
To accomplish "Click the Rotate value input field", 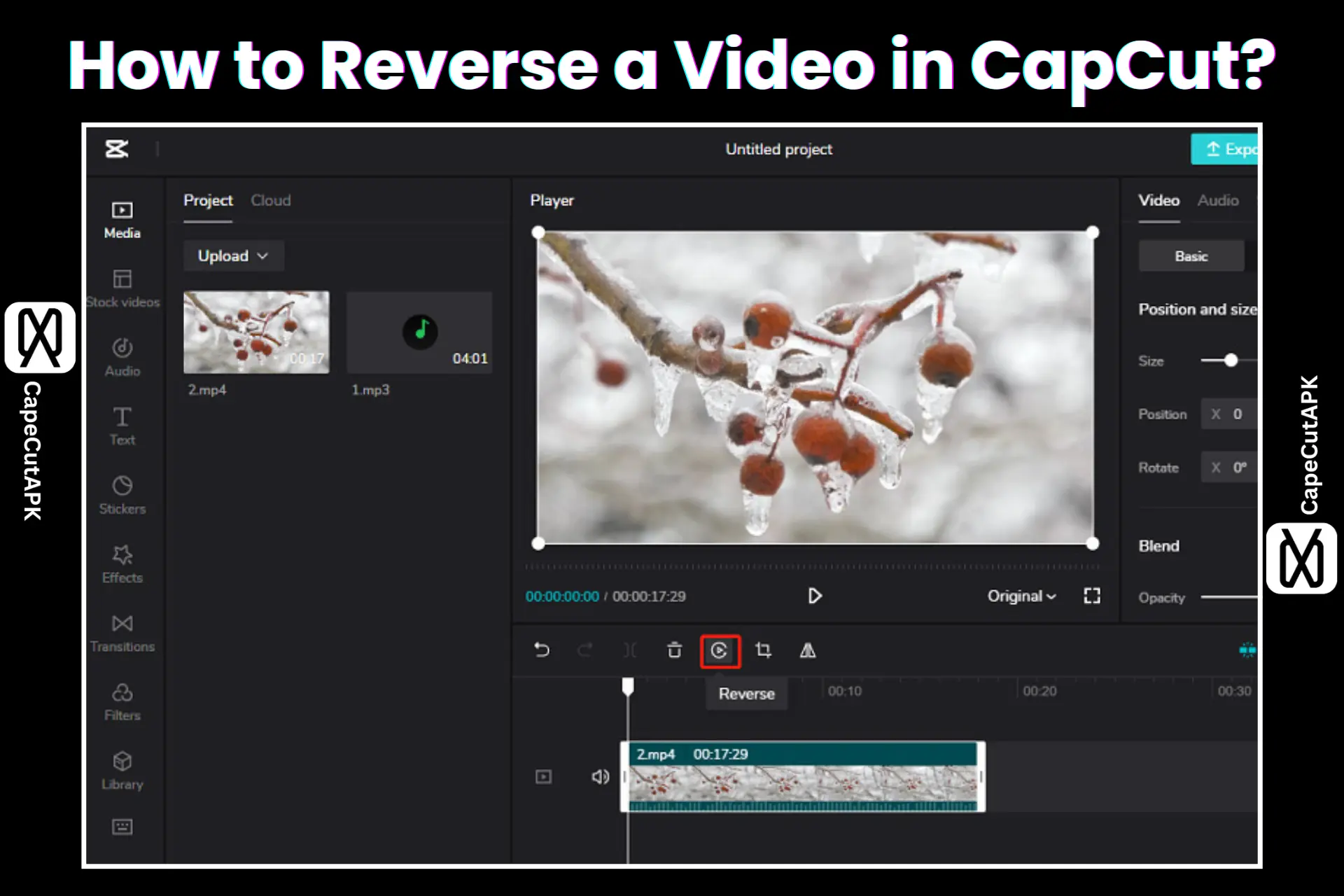I will (1229, 468).
